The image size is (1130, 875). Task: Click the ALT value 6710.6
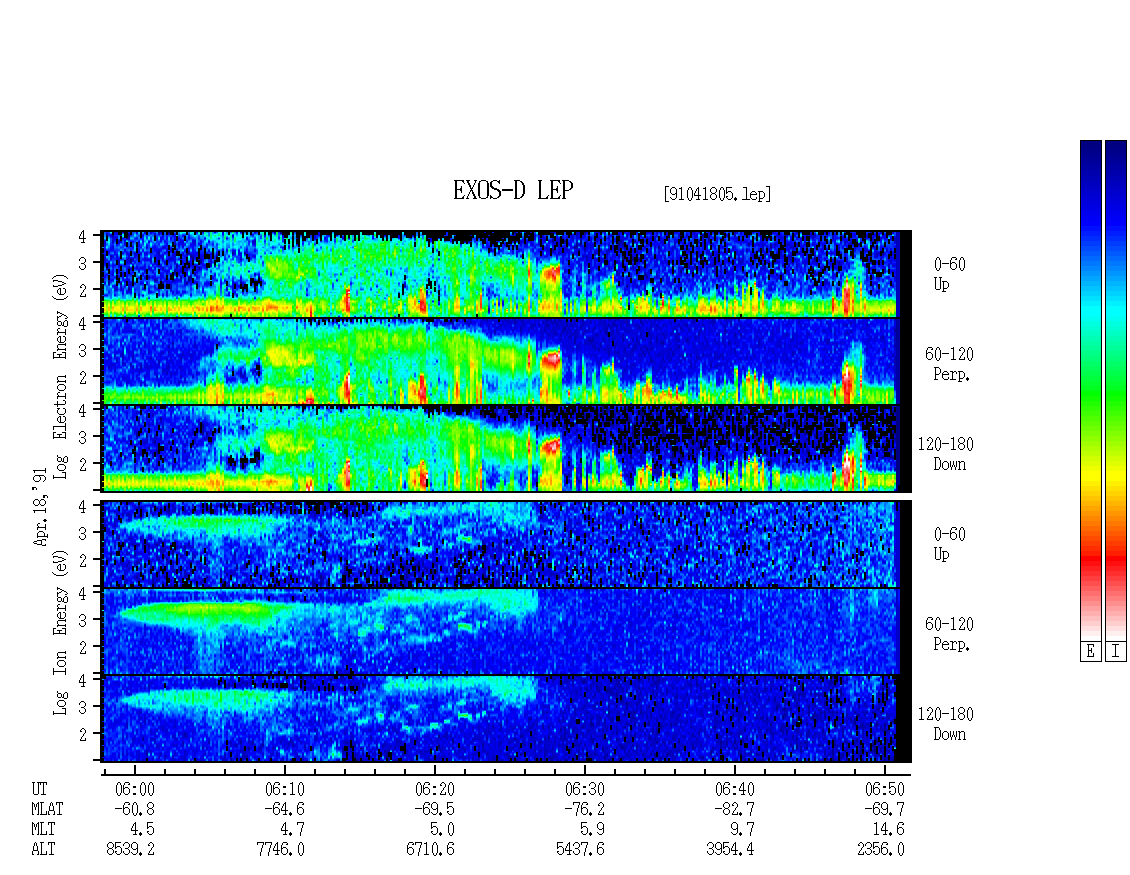pyautogui.click(x=430, y=849)
